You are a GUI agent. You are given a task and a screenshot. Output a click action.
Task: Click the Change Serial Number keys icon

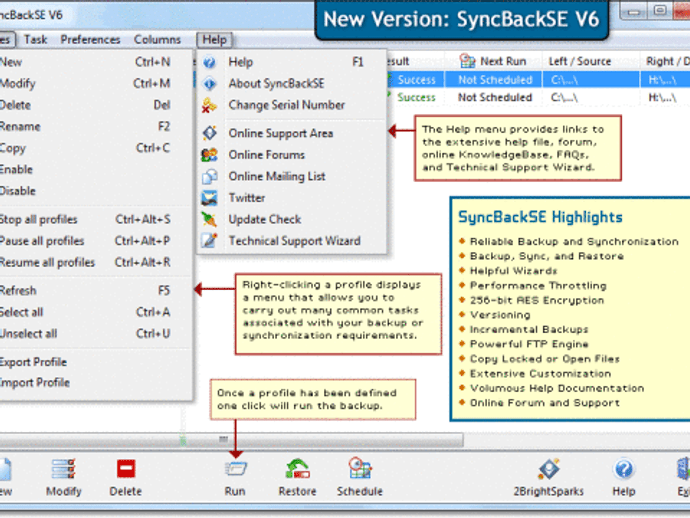coord(209,105)
